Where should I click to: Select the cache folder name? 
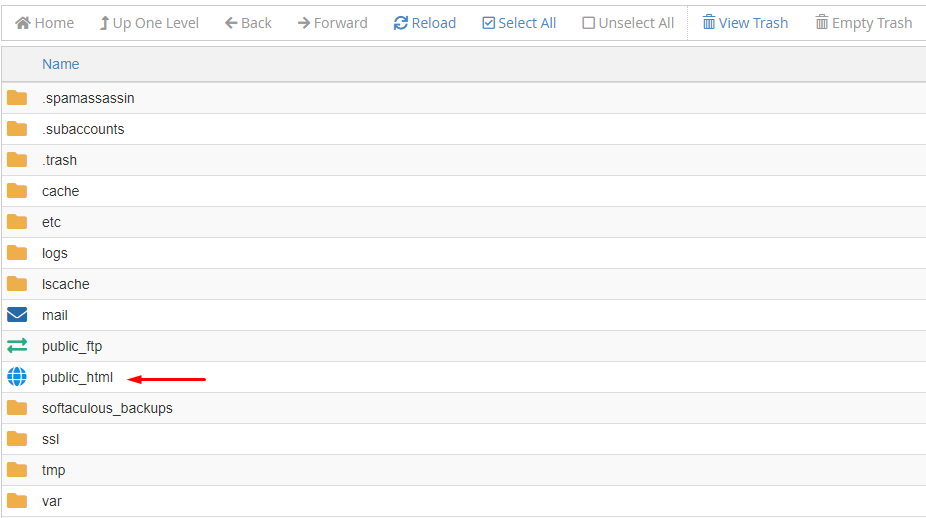click(60, 191)
